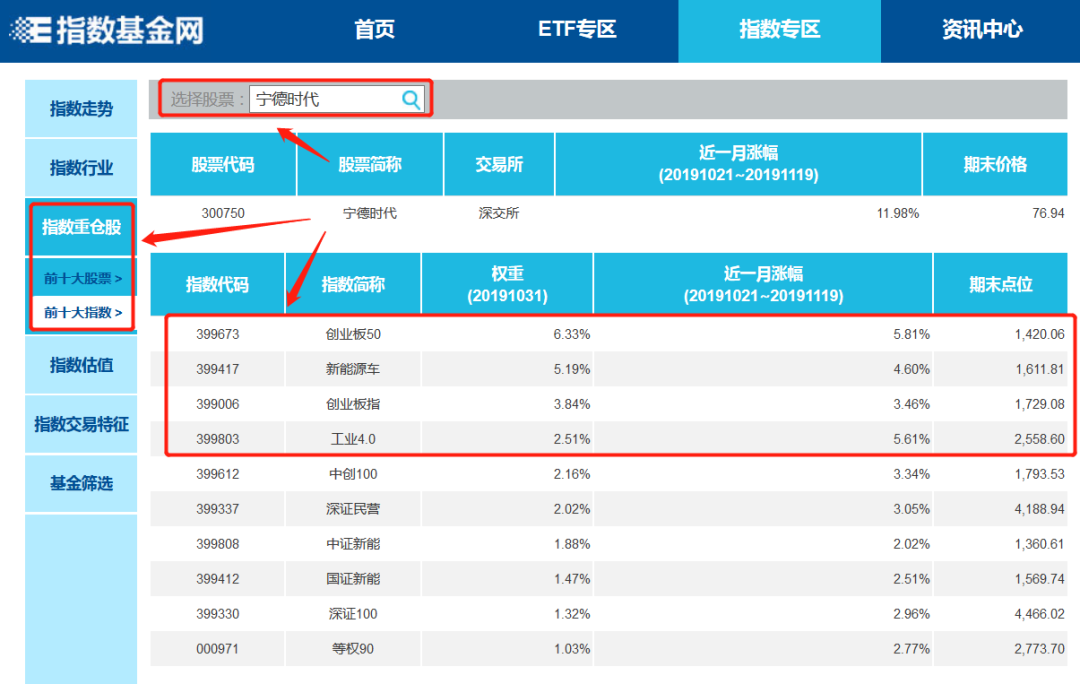This screenshot has height=684, width=1080.
Task: Select 基金筛选 in sidebar
Action: 81,484
